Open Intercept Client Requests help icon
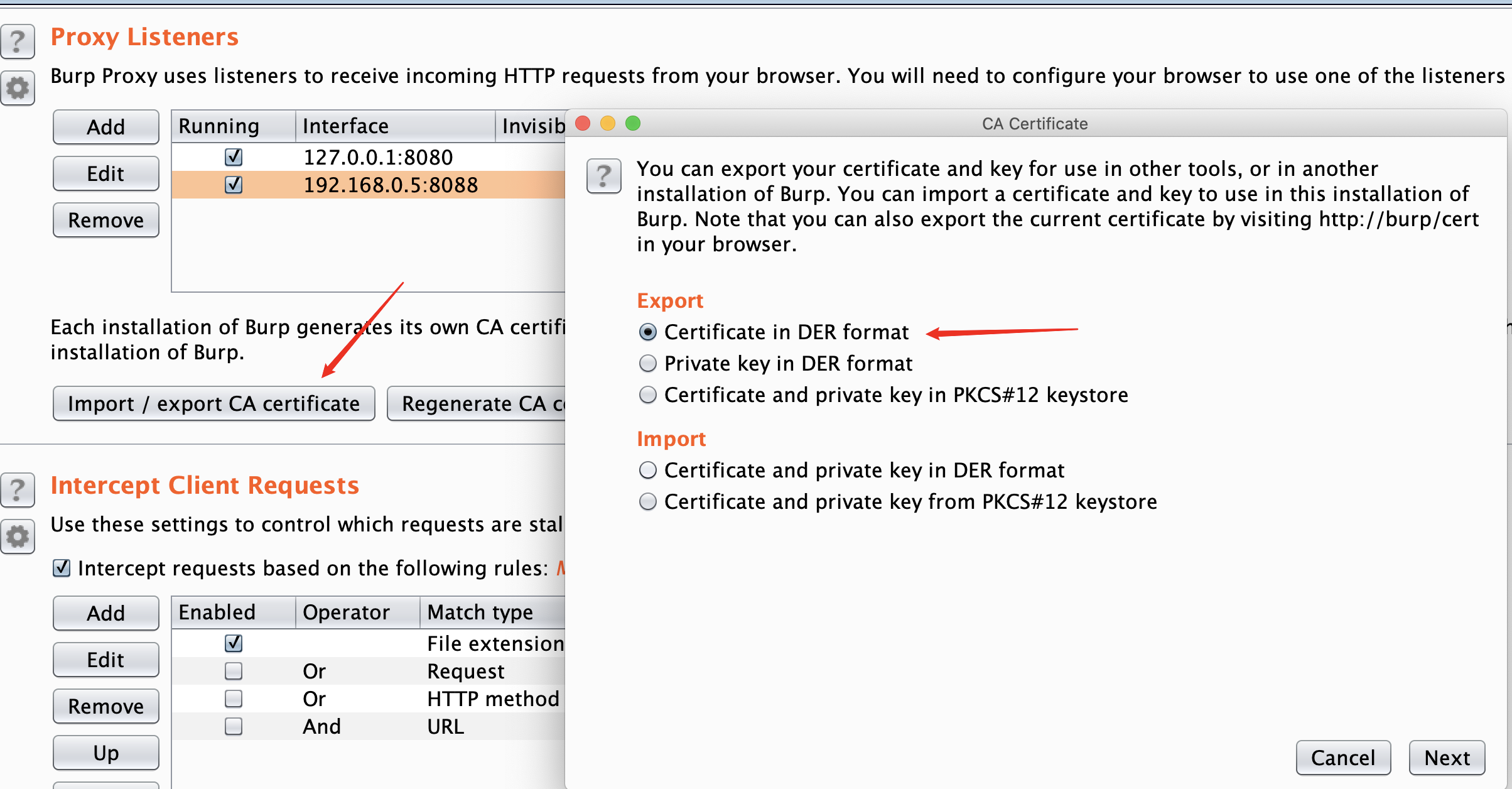The width and height of the screenshot is (1512, 789). pyautogui.click(x=18, y=490)
